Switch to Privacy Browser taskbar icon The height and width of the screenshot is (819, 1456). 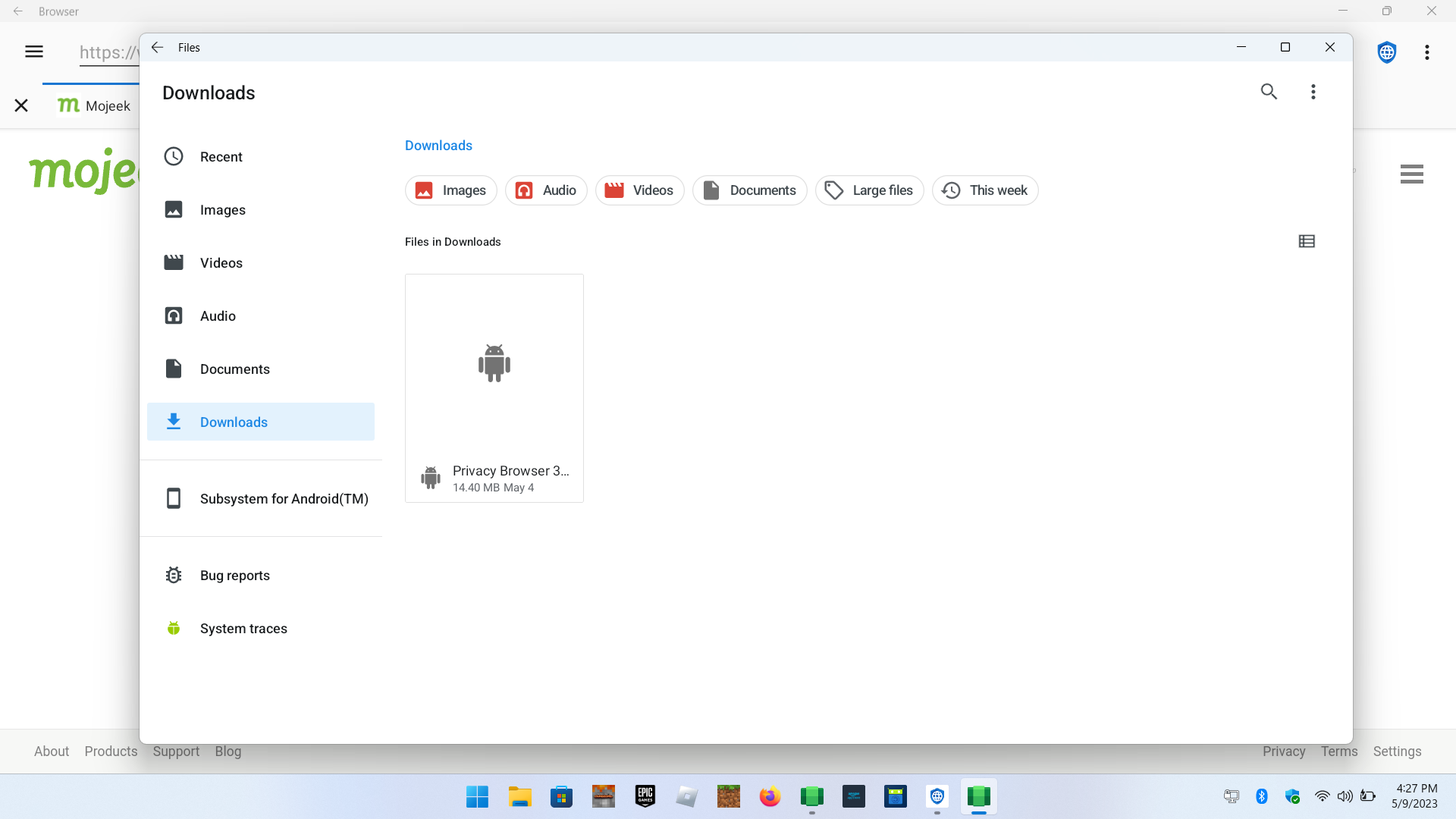point(937,796)
